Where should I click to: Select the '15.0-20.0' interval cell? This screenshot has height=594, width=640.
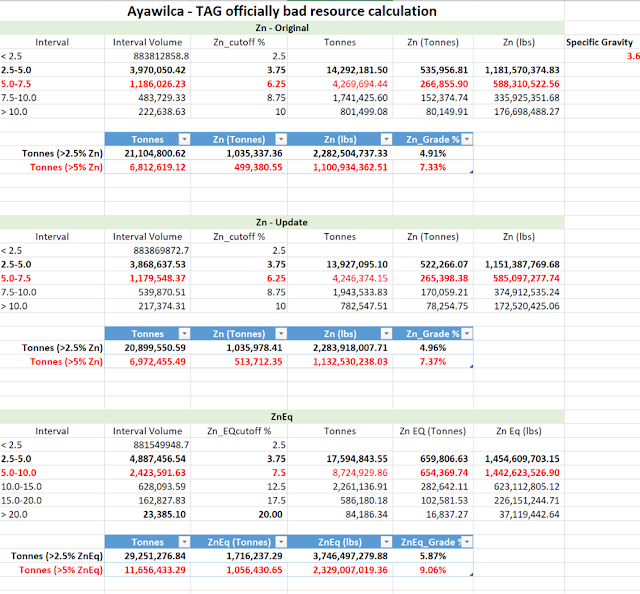click(x=52, y=500)
